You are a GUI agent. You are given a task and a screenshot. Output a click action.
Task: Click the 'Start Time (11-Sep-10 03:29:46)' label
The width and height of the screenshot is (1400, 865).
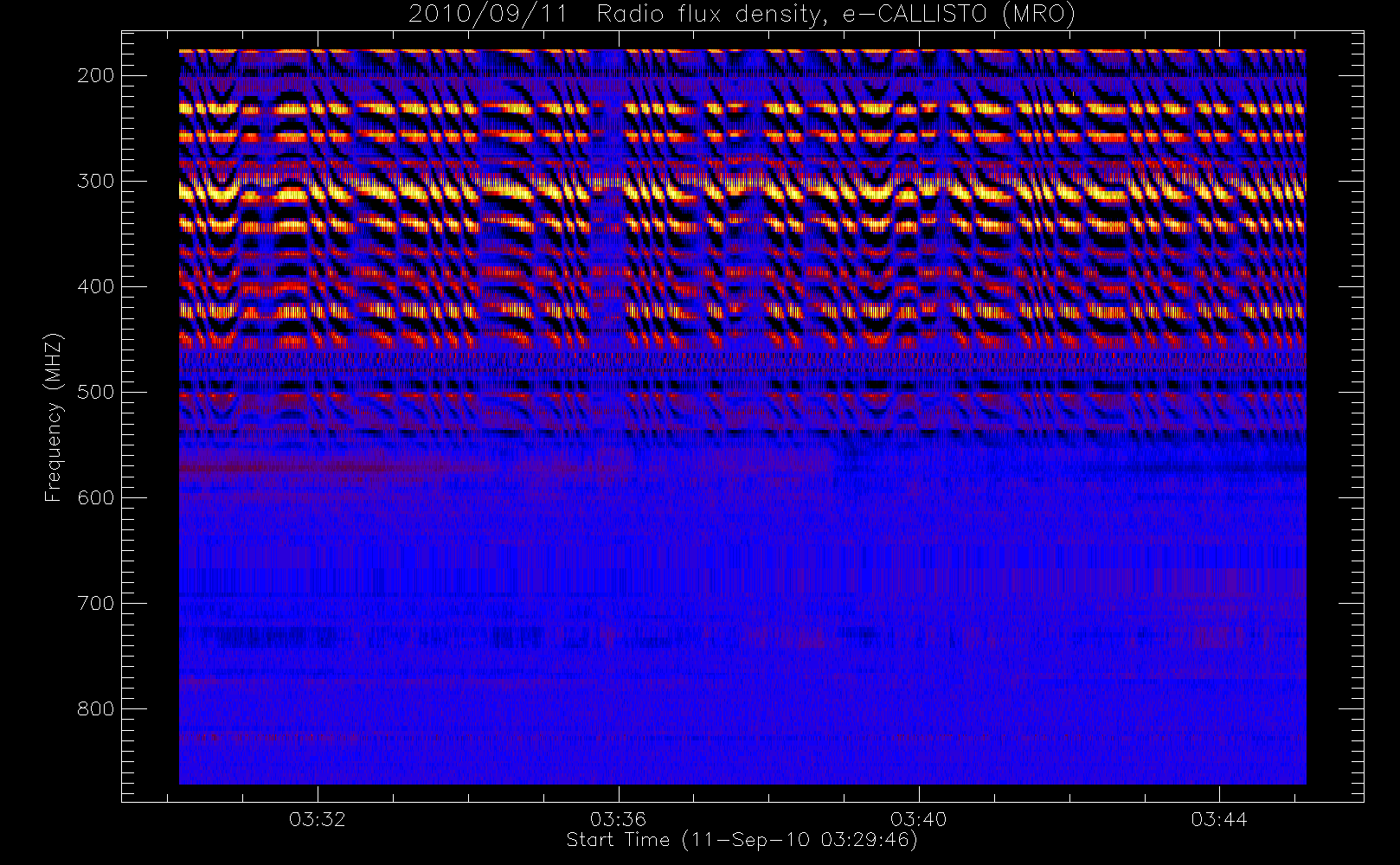pos(742,840)
